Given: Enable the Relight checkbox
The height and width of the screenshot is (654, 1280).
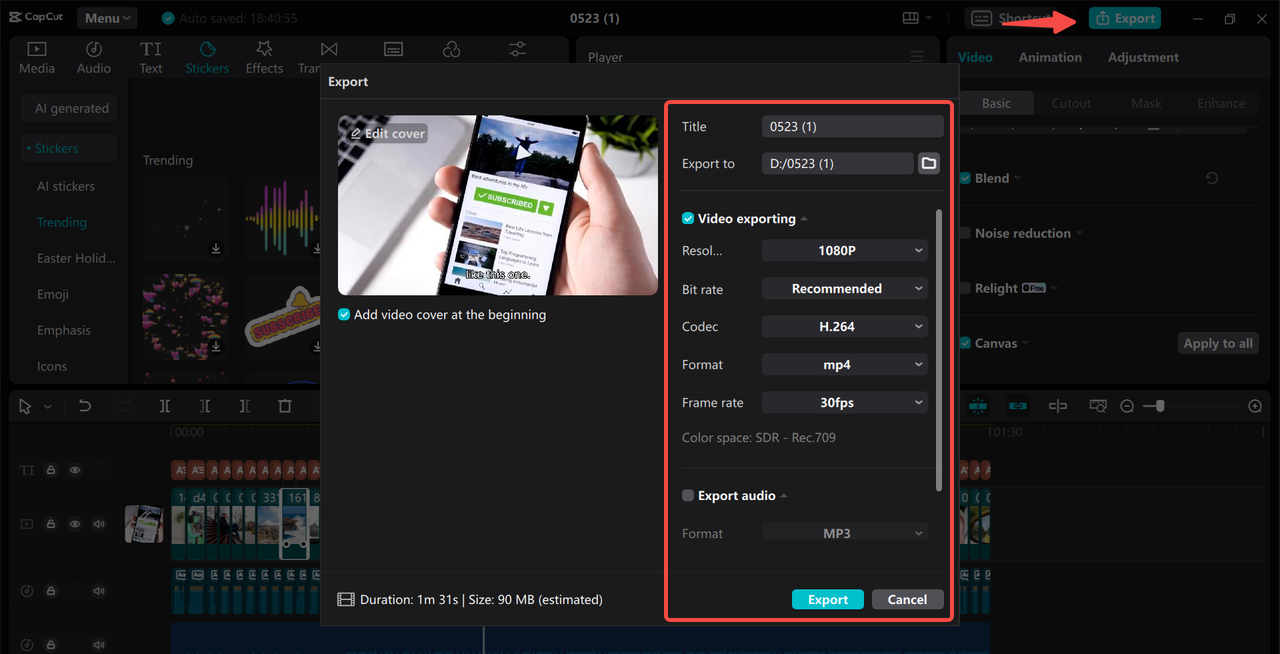Looking at the screenshot, I should [x=966, y=288].
